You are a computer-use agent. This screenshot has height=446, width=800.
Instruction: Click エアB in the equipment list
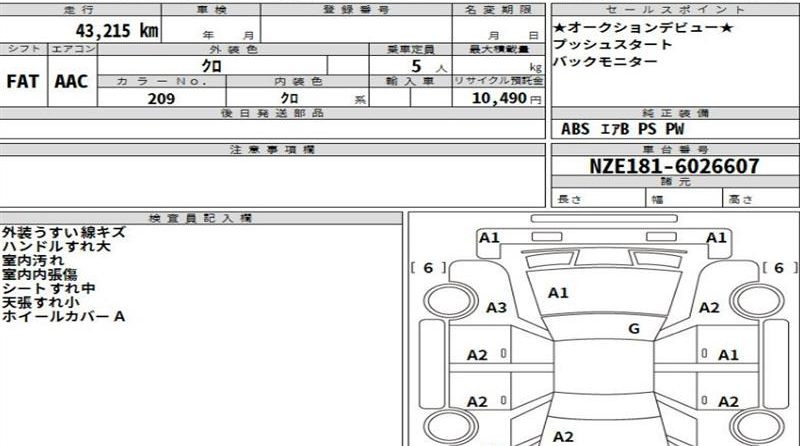pos(614,129)
